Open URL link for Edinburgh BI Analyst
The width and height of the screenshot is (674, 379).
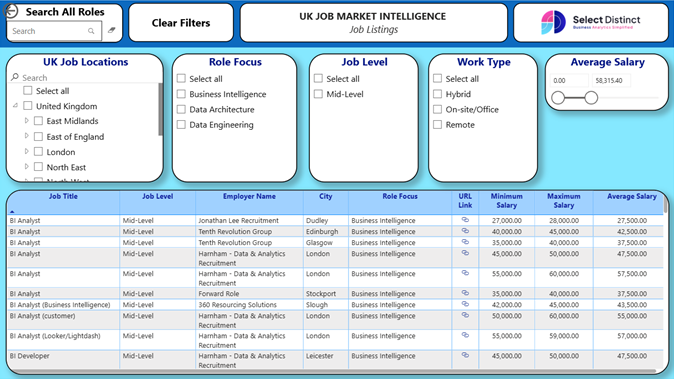tap(465, 231)
